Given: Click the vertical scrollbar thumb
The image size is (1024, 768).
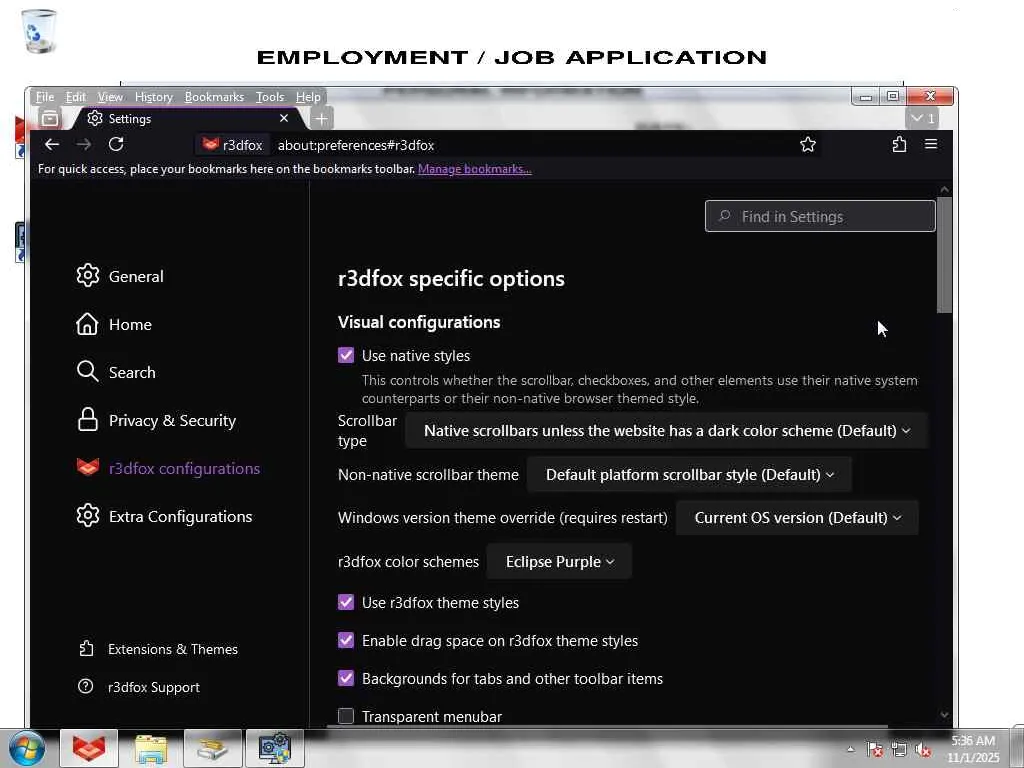Looking at the screenshot, I should click(944, 255).
